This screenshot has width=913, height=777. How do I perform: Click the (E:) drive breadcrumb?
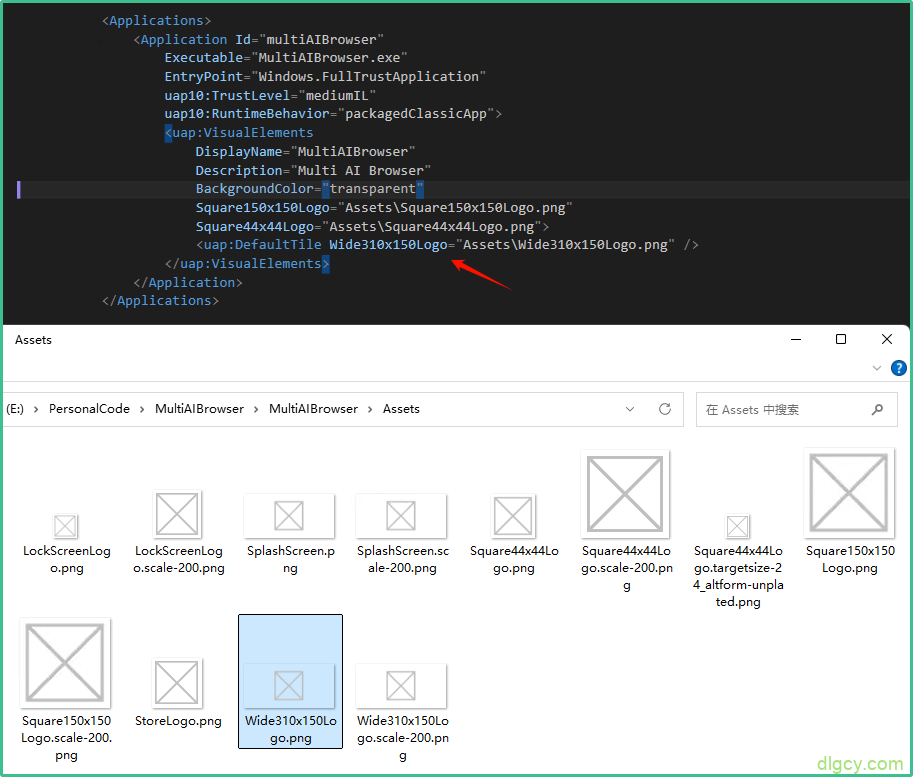click(x=15, y=409)
